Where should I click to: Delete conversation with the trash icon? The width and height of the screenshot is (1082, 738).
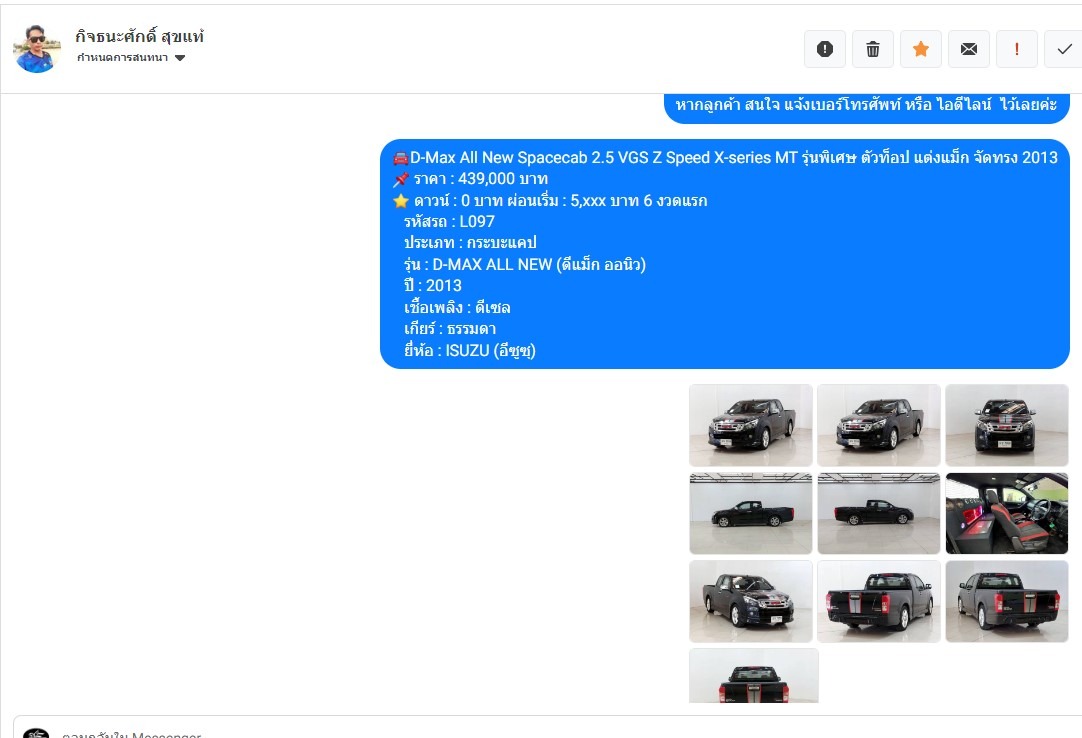point(873,49)
